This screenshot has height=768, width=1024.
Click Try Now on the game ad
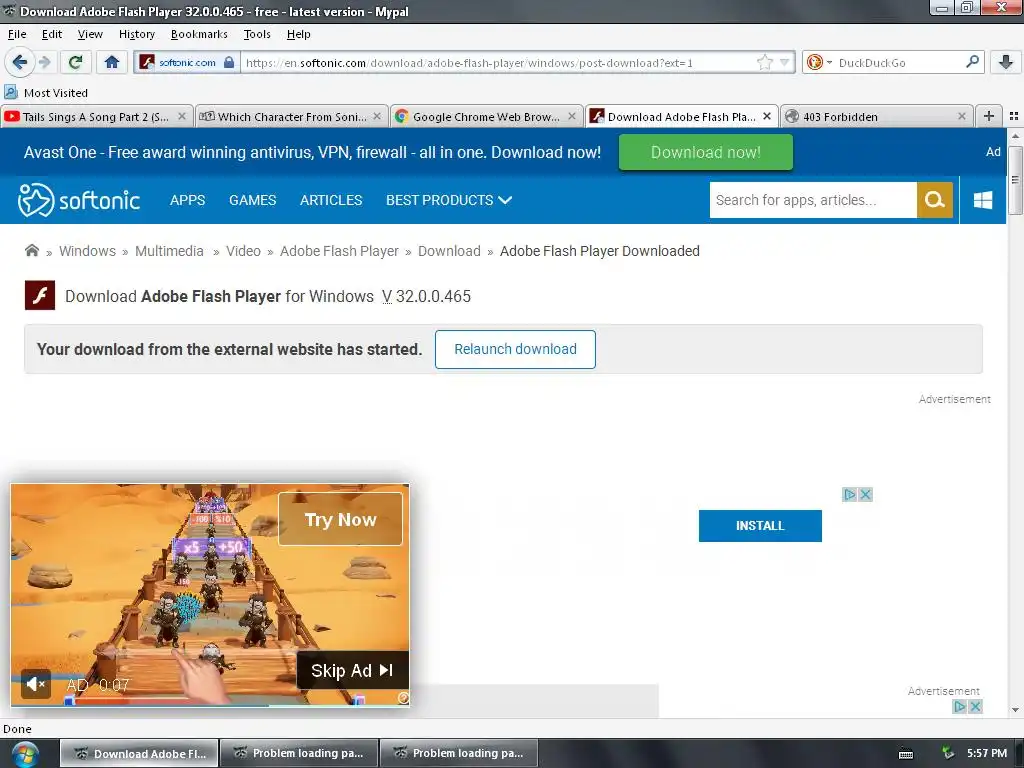click(x=340, y=519)
